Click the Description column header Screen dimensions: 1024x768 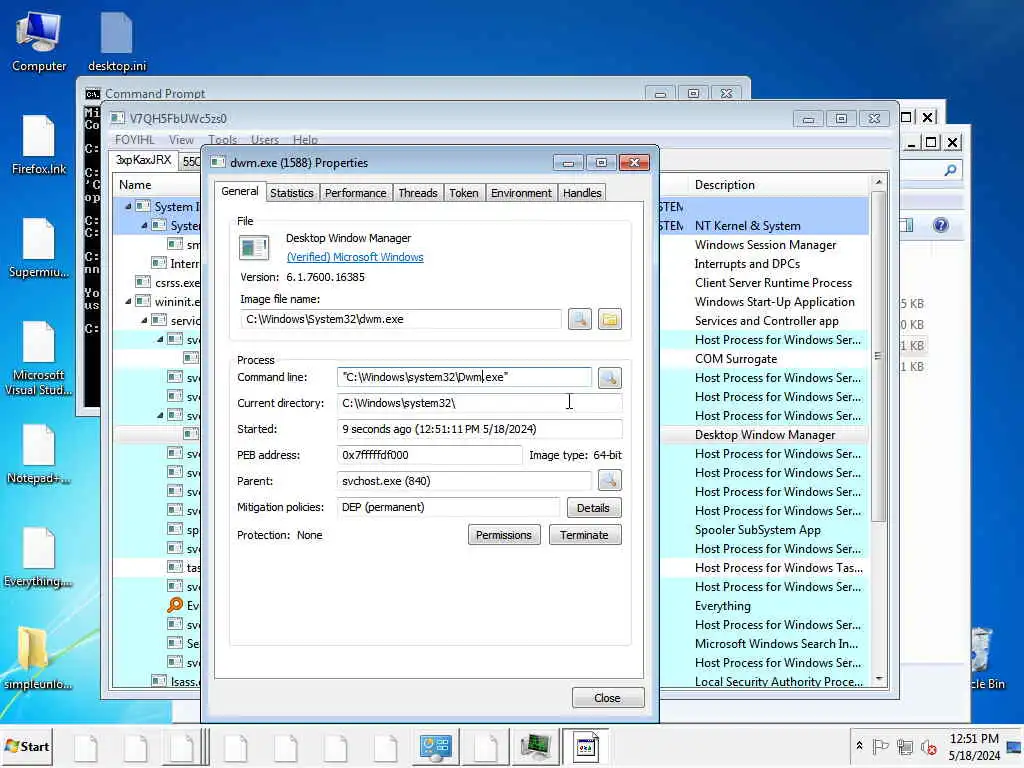(x=725, y=185)
